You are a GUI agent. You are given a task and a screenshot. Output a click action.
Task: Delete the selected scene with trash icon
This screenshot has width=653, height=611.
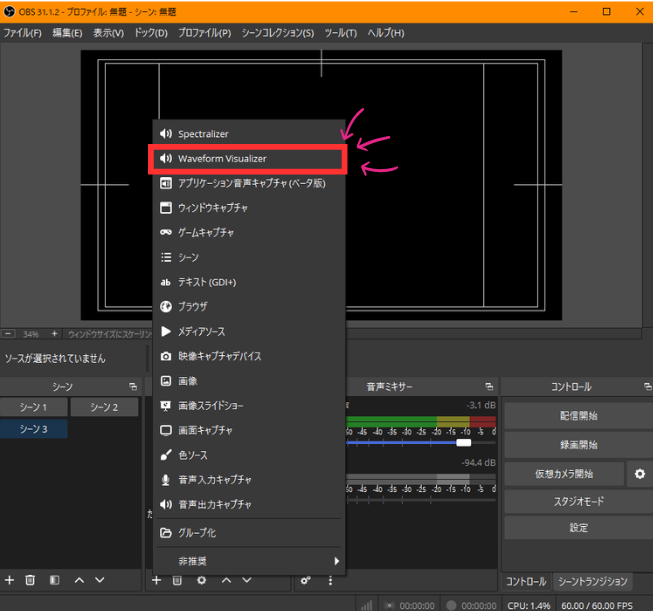pyautogui.click(x=31, y=580)
